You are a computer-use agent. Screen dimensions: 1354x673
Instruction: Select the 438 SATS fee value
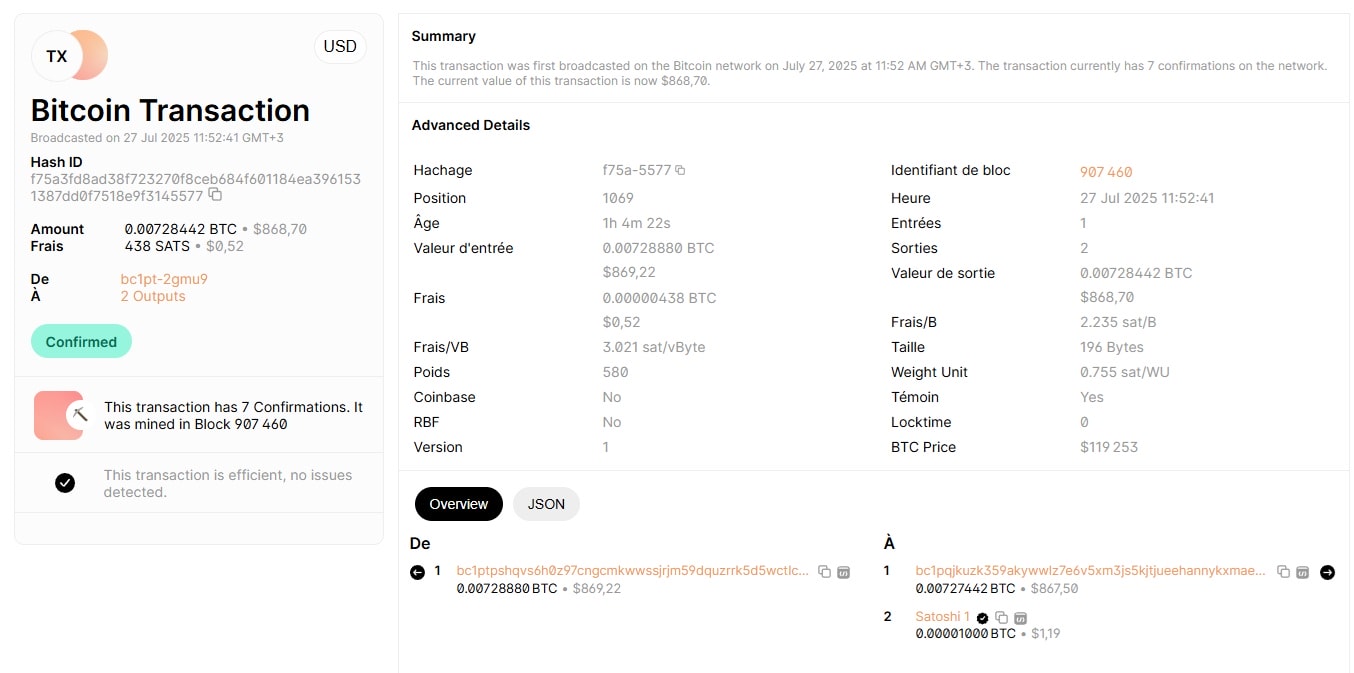[157, 246]
